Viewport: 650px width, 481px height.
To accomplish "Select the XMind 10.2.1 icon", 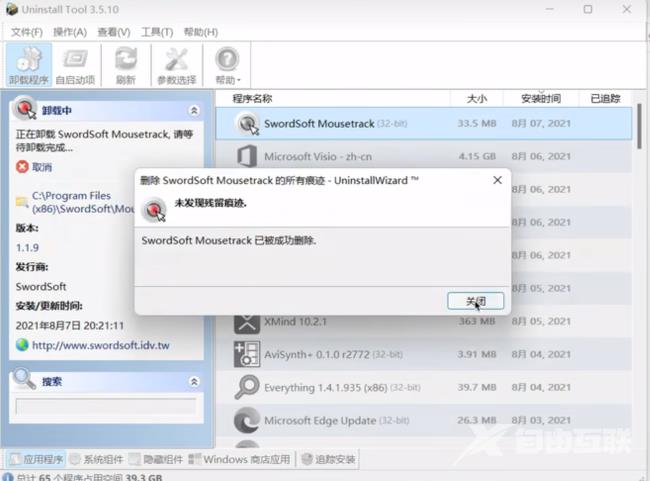I will (247, 323).
